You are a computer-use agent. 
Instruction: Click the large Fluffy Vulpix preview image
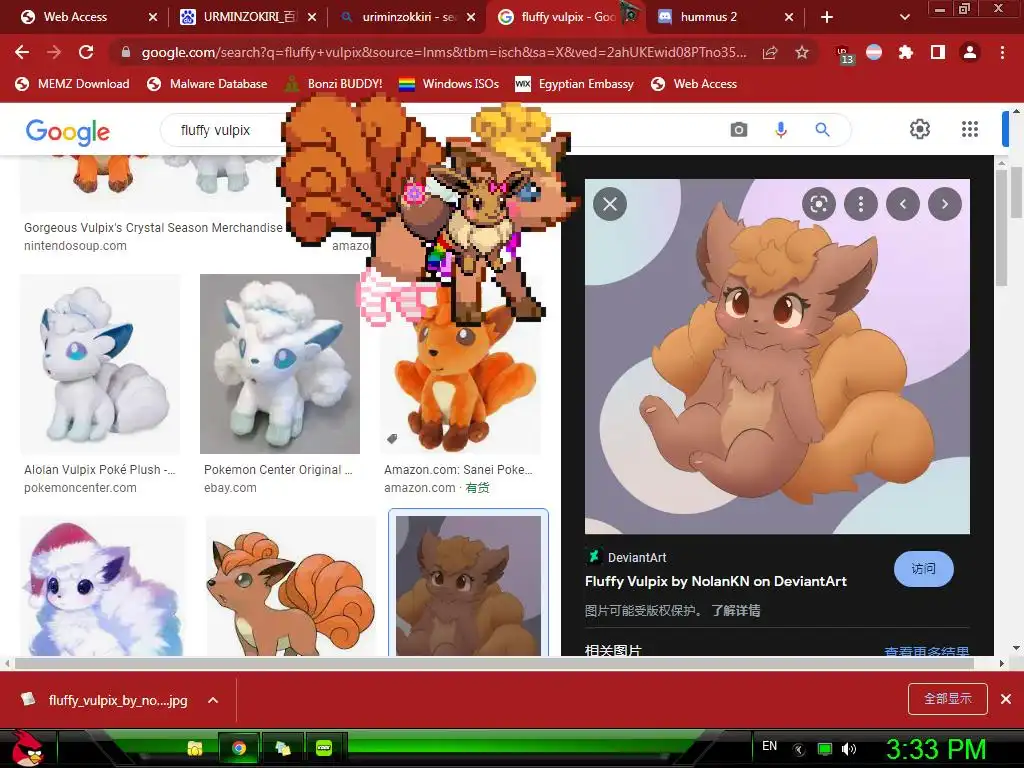[x=777, y=357]
